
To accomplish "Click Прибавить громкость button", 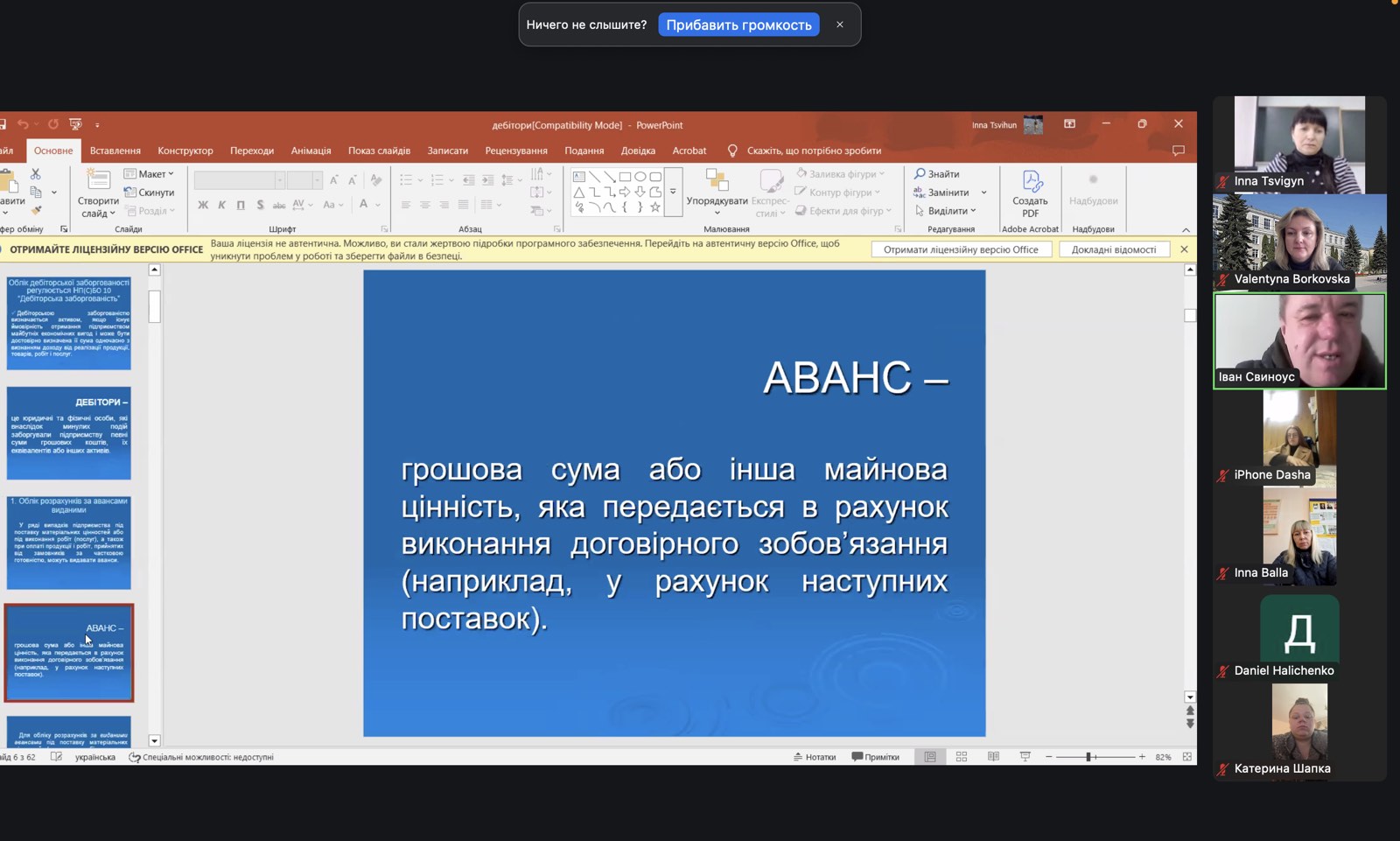I will [x=738, y=25].
